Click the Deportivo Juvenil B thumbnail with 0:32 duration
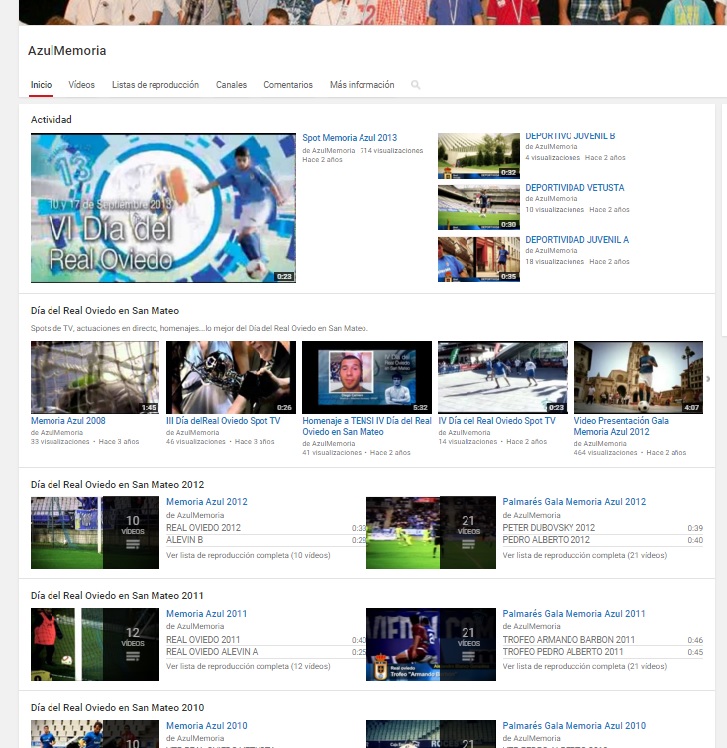The image size is (727, 748). (479, 156)
